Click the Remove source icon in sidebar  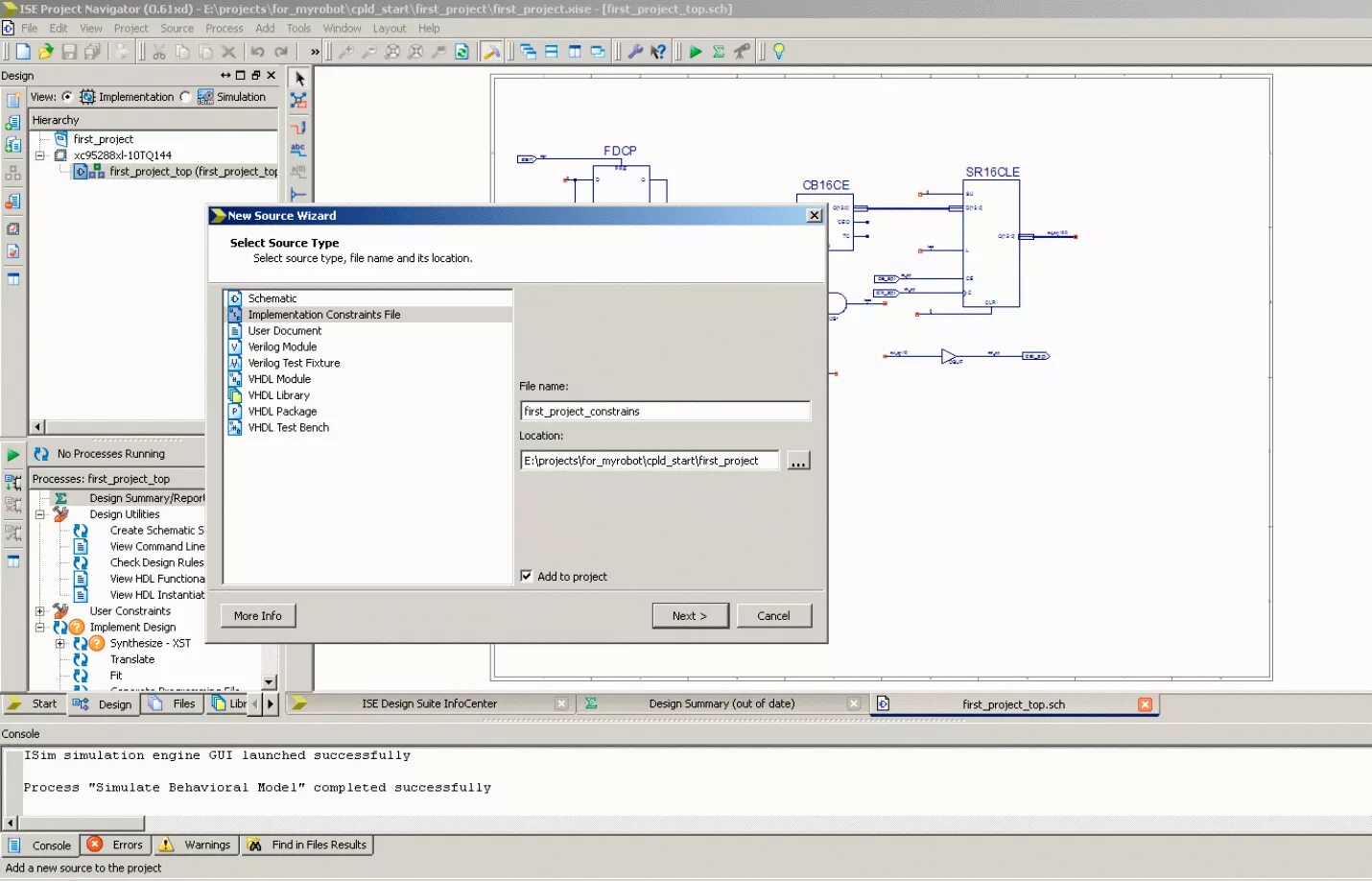(x=13, y=202)
